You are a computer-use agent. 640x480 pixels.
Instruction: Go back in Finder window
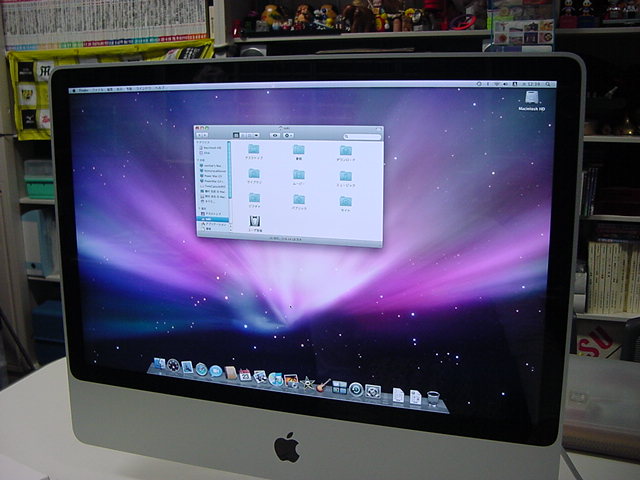coord(200,135)
